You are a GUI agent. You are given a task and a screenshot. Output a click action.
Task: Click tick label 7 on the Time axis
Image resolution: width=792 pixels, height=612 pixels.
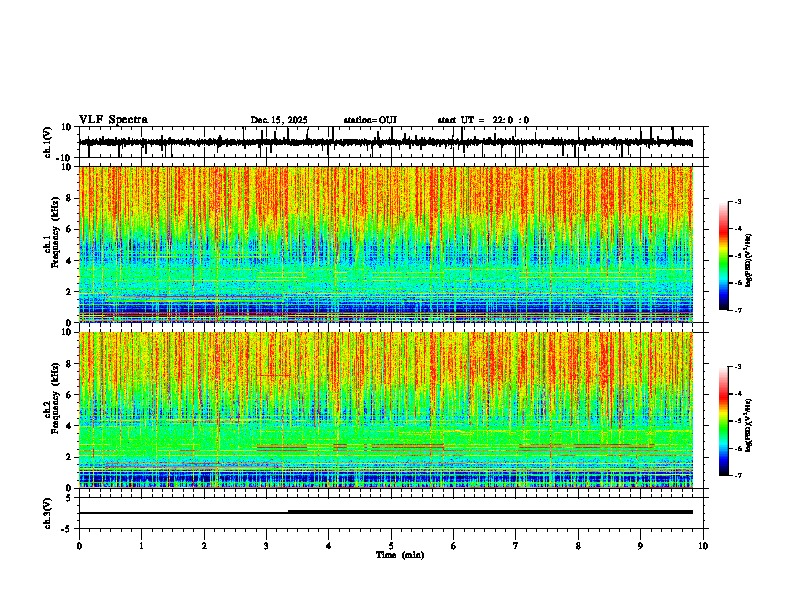coord(516,546)
